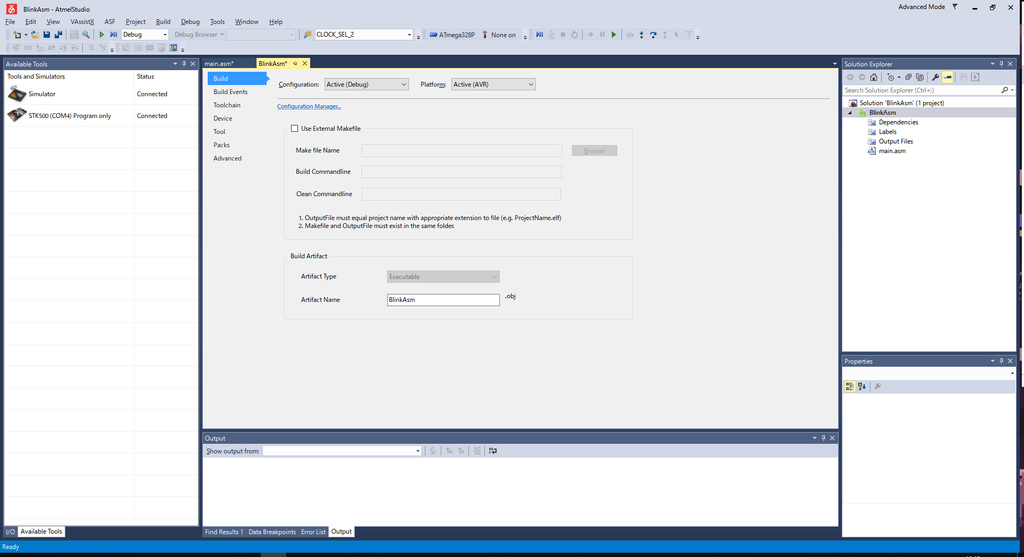Click the Save toolbar icon
This screenshot has height=557, width=1024.
tap(46, 35)
